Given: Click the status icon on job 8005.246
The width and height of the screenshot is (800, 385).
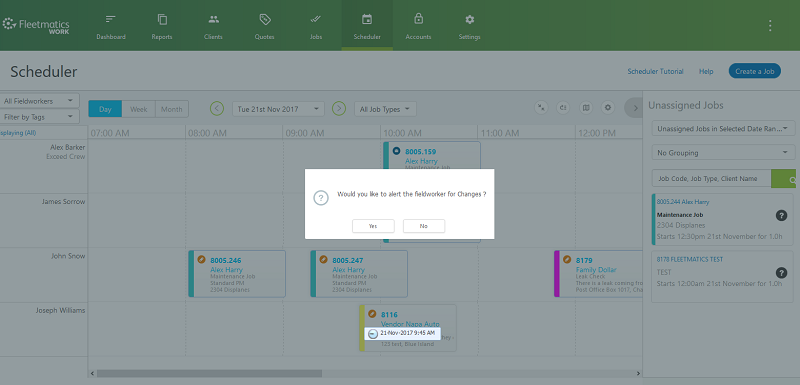Looking at the screenshot, I should [202, 260].
